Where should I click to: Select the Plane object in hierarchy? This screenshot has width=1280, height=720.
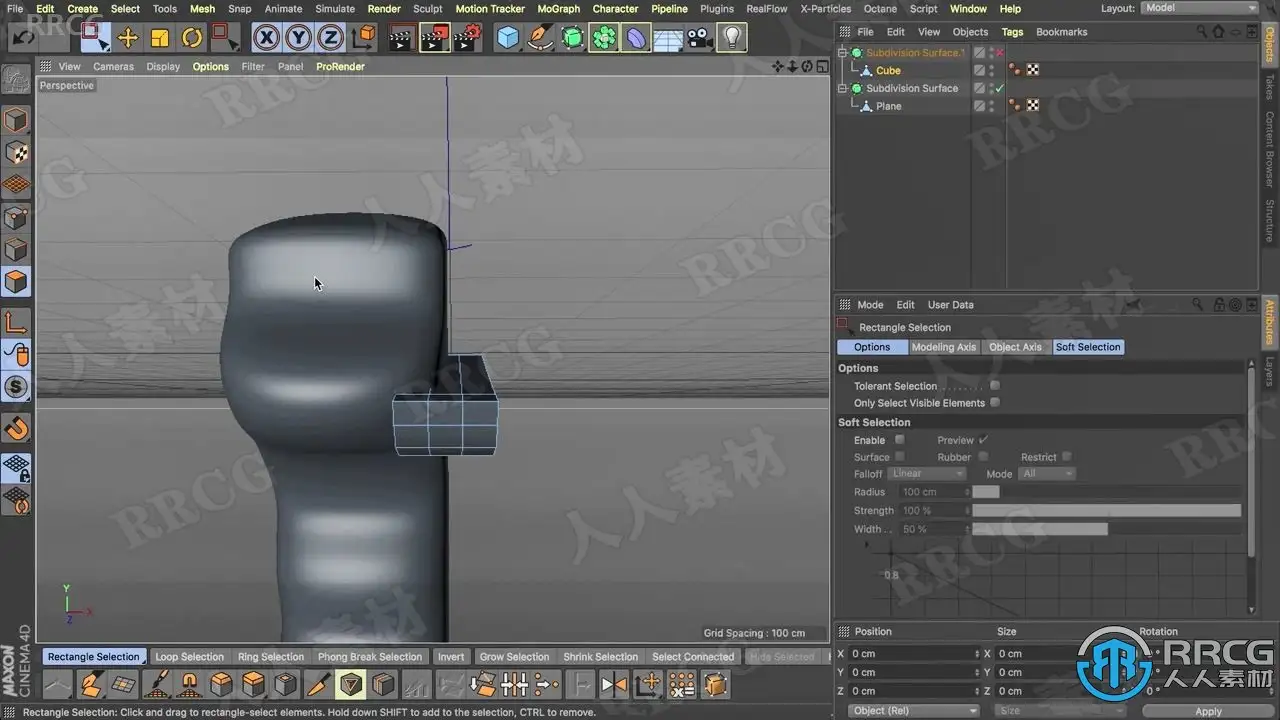pos(888,106)
